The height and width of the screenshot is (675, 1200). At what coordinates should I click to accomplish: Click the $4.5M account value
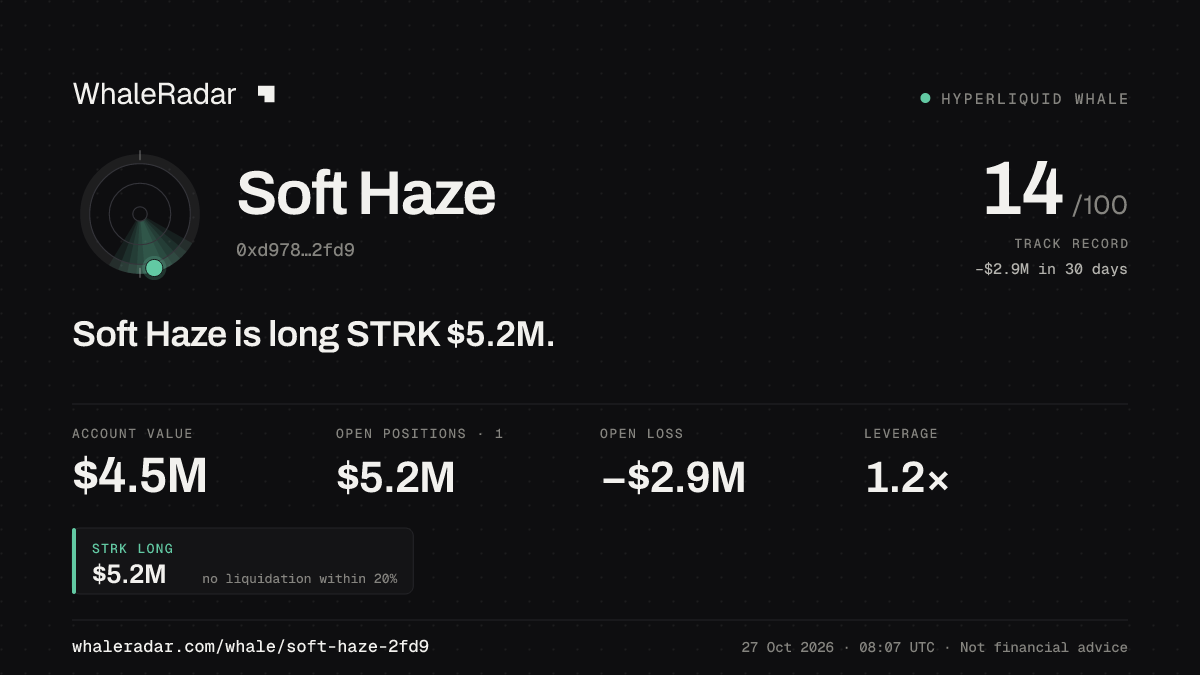coord(140,477)
